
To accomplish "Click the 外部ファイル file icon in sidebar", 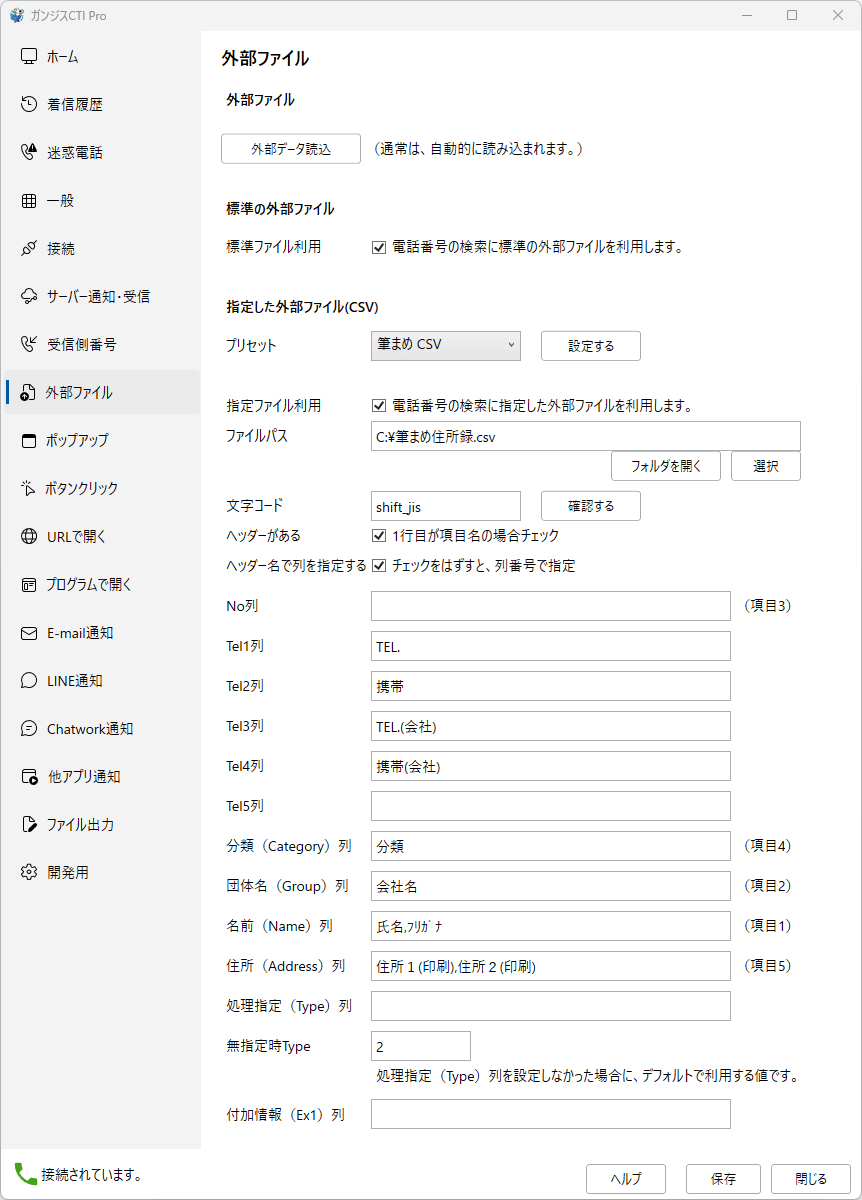I will tap(29, 392).
